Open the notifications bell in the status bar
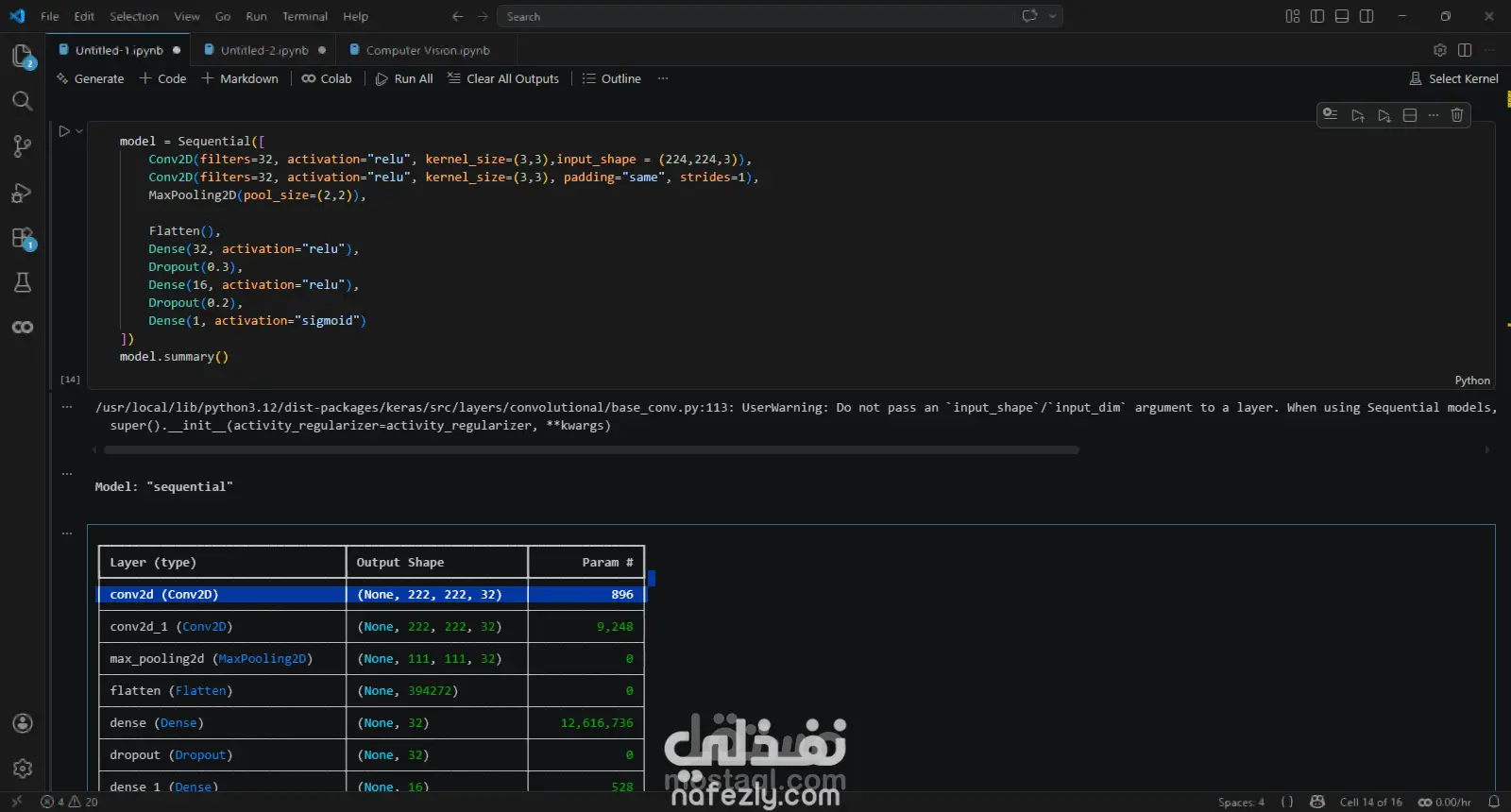Viewport: 1511px width, 812px height. pyautogui.click(x=1494, y=802)
